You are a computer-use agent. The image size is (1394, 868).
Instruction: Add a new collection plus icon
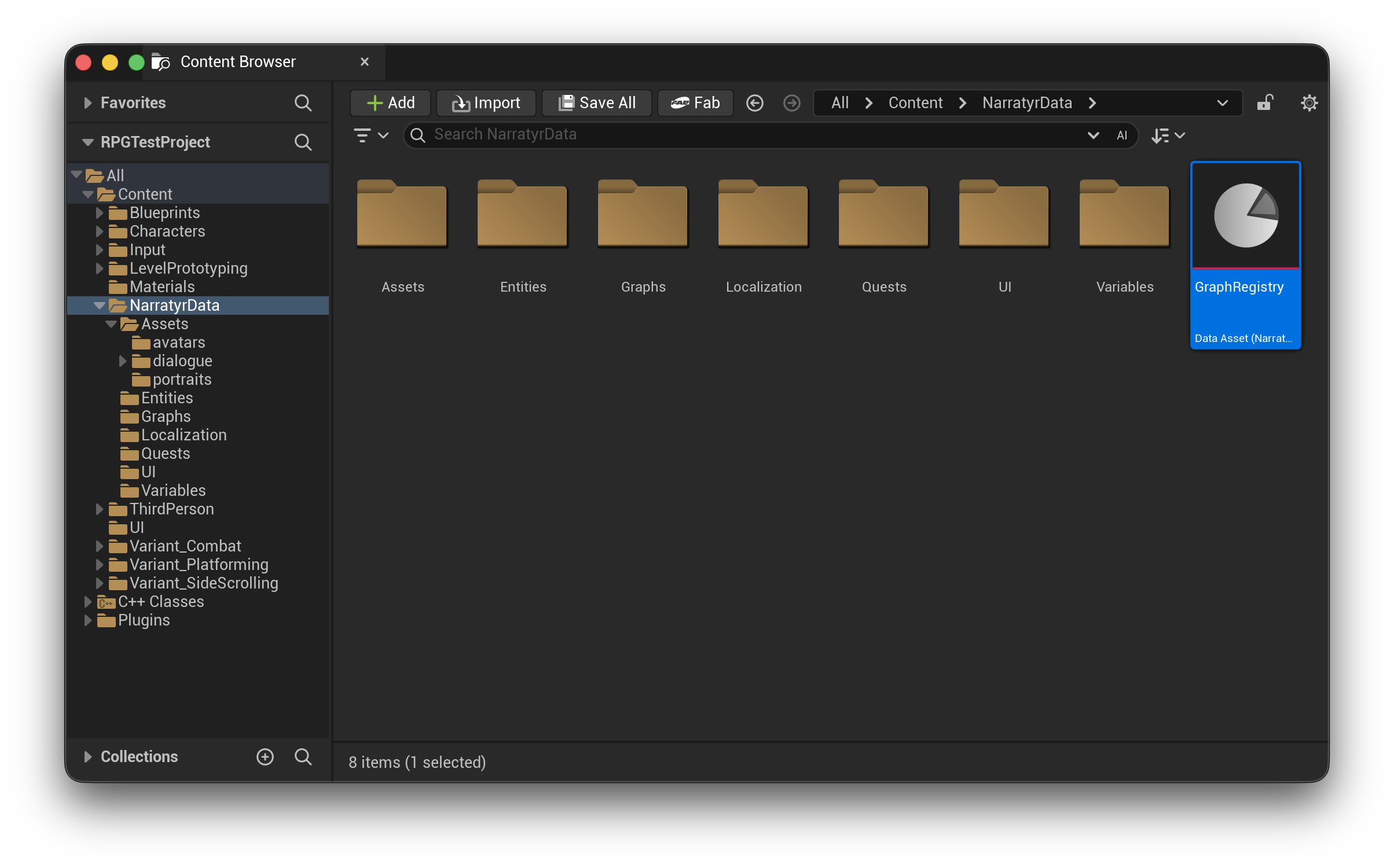[x=265, y=757]
